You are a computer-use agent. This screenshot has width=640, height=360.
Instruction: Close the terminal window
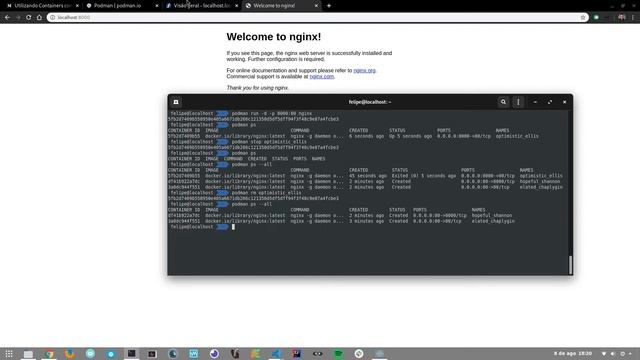[564, 102]
